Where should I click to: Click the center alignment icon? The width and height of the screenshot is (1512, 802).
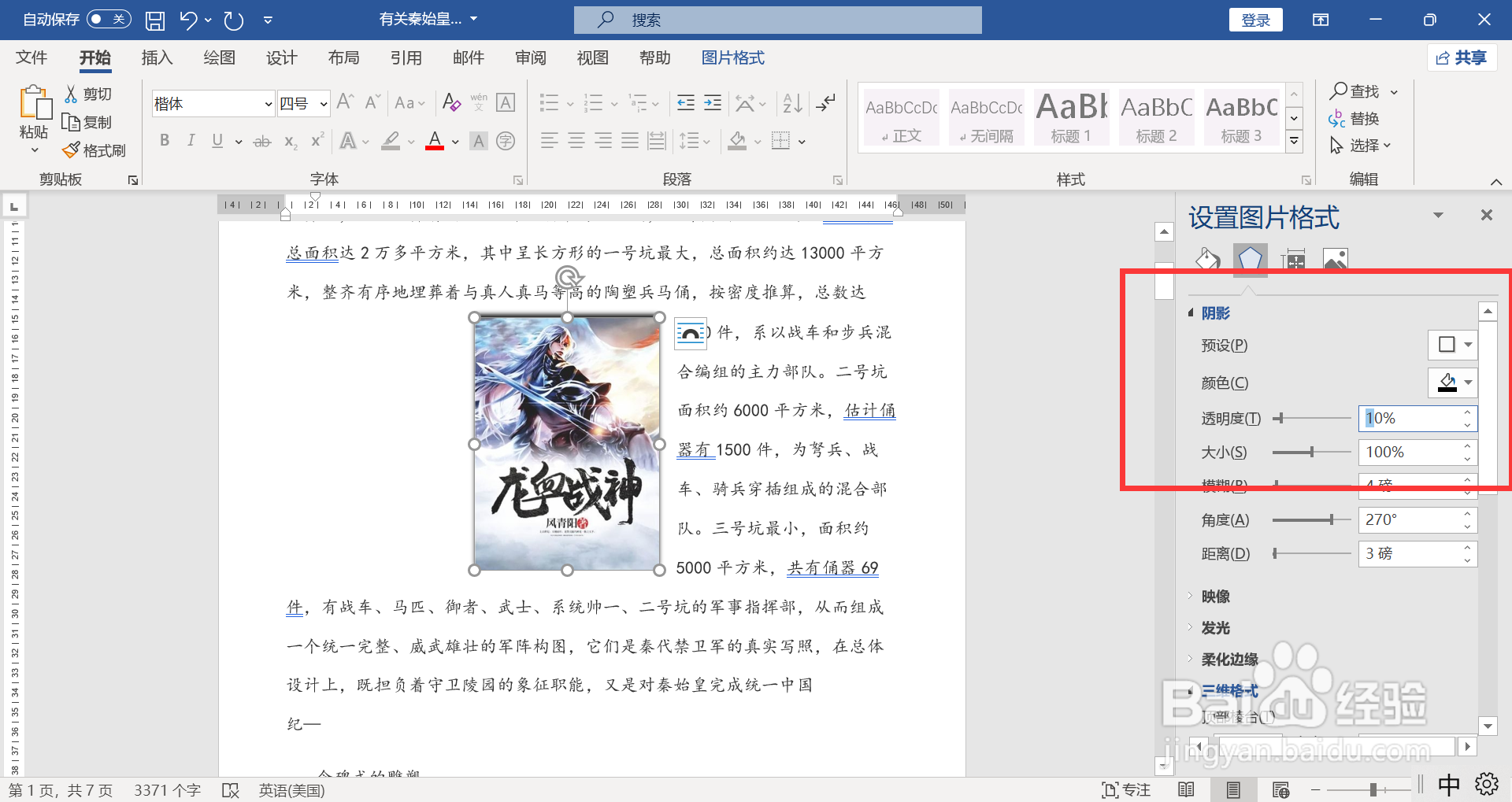coord(576,141)
